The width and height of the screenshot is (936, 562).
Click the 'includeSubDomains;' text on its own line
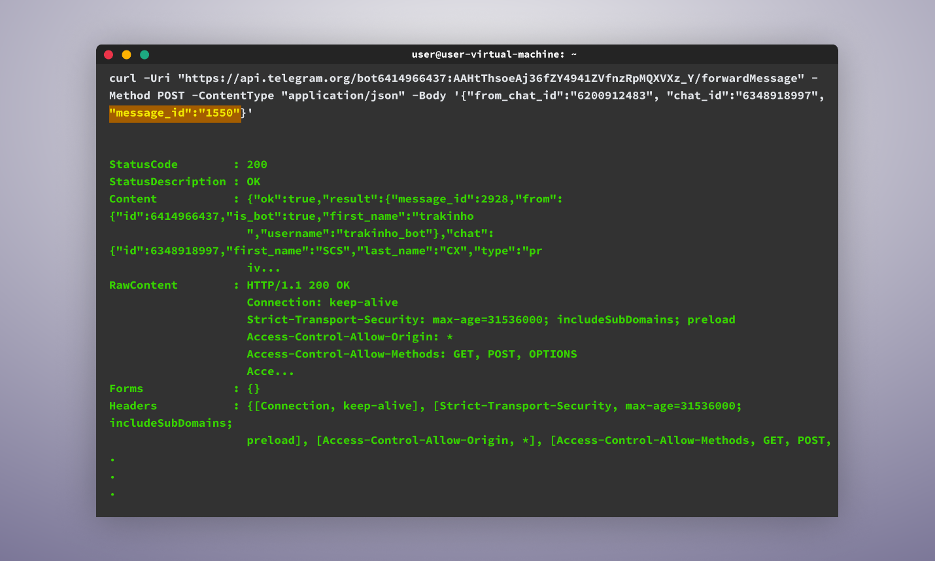(x=171, y=423)
